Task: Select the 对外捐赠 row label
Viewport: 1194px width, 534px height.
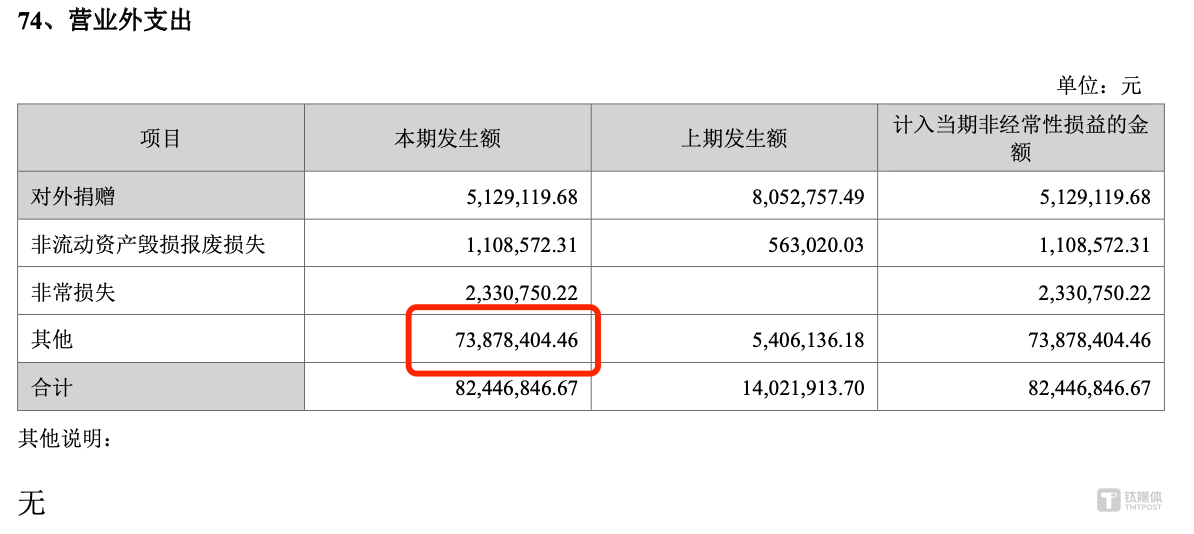Action: point(73,196)
